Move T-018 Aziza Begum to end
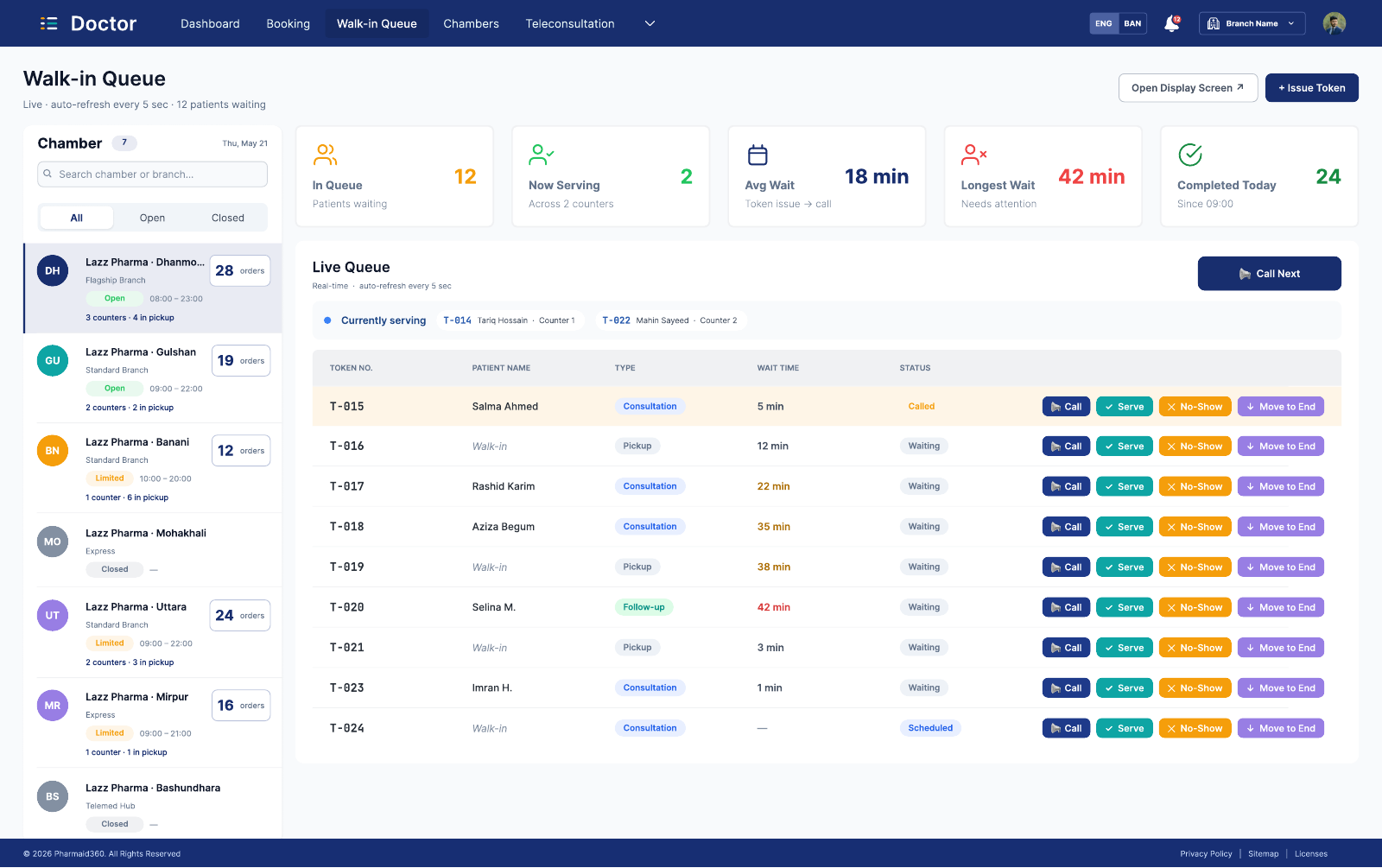This screenshot has height=868, width=1382. tap(1280, 527)
